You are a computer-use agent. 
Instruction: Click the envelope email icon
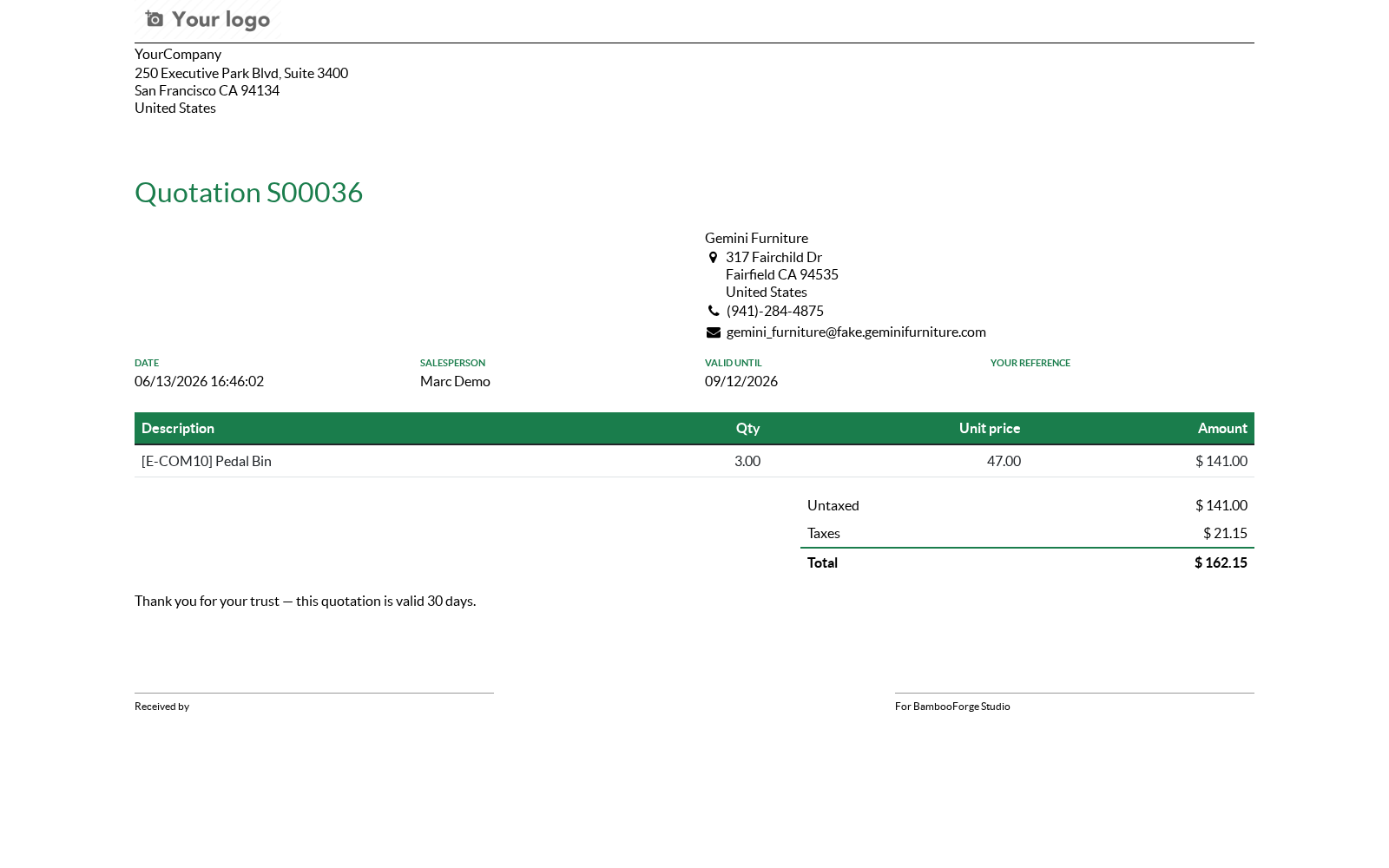[x=714, y=332]
